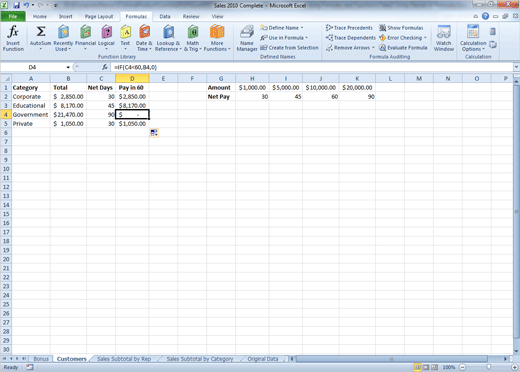Switch to the Insert ribbon tab
Image resolution: width=520 pixels, height=372 pixels.
click(65, 16)
